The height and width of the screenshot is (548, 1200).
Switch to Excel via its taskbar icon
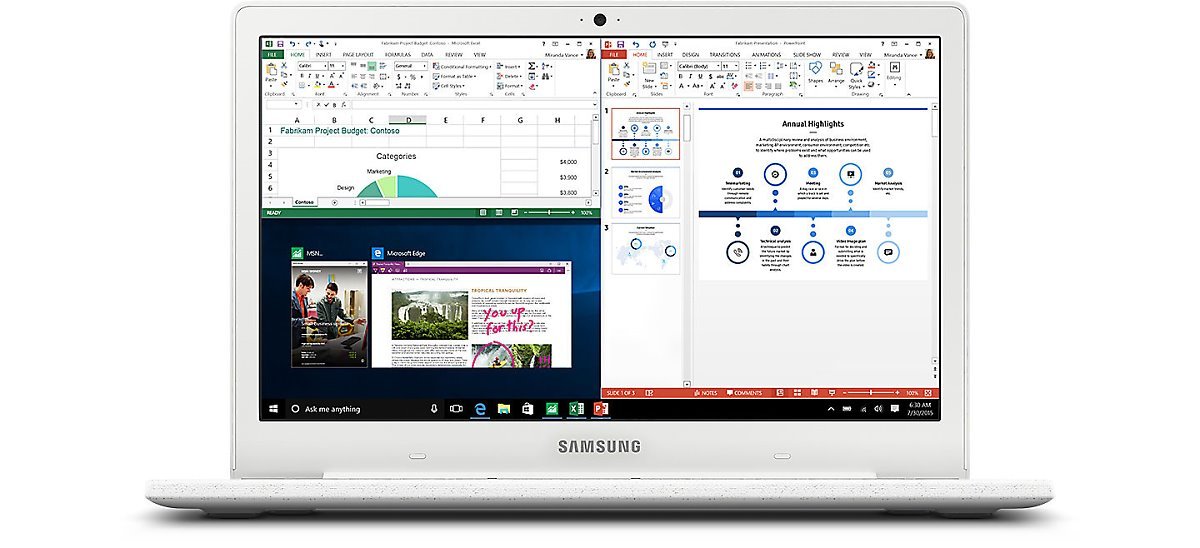[x=576, y=409]
